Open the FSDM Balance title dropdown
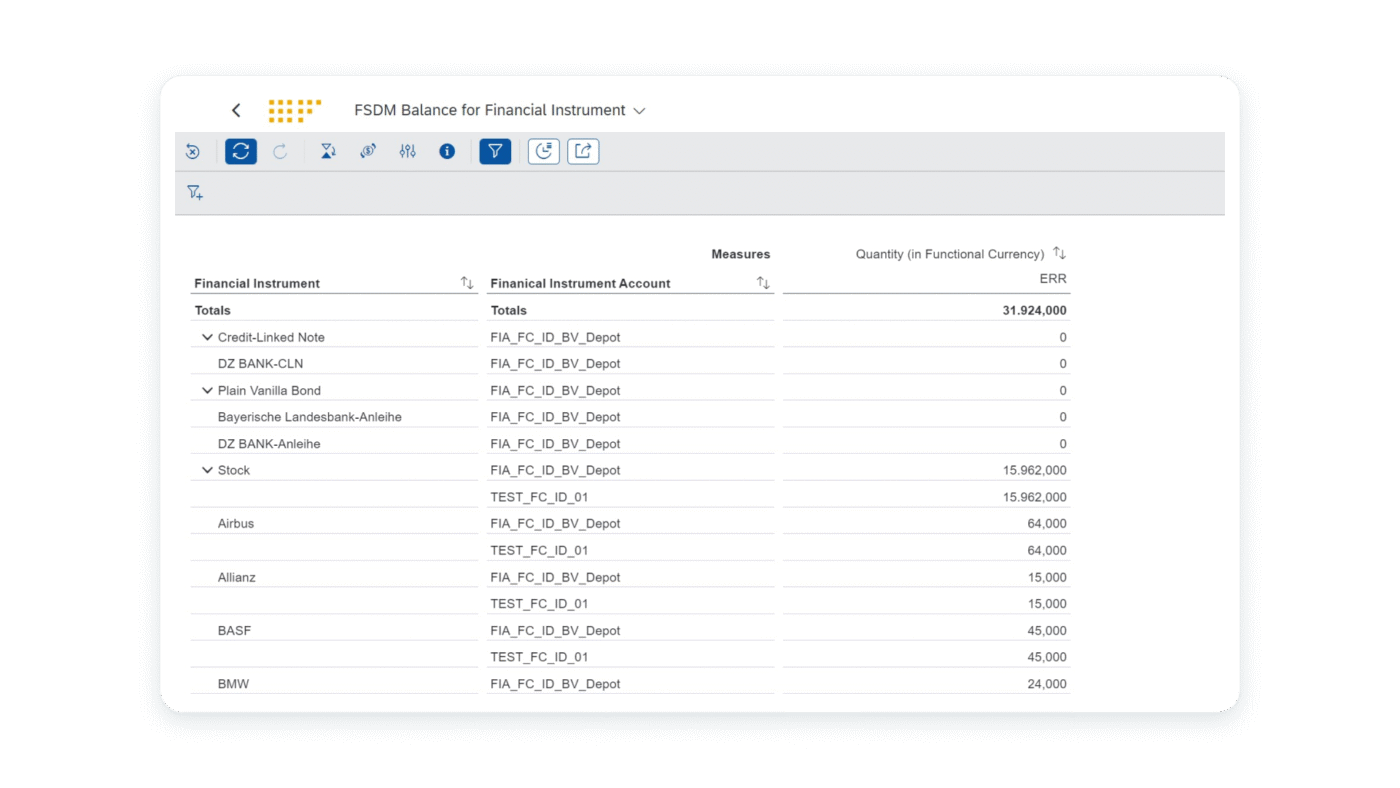This screenshot has width=1400, height=788. [x=639, y=111]
